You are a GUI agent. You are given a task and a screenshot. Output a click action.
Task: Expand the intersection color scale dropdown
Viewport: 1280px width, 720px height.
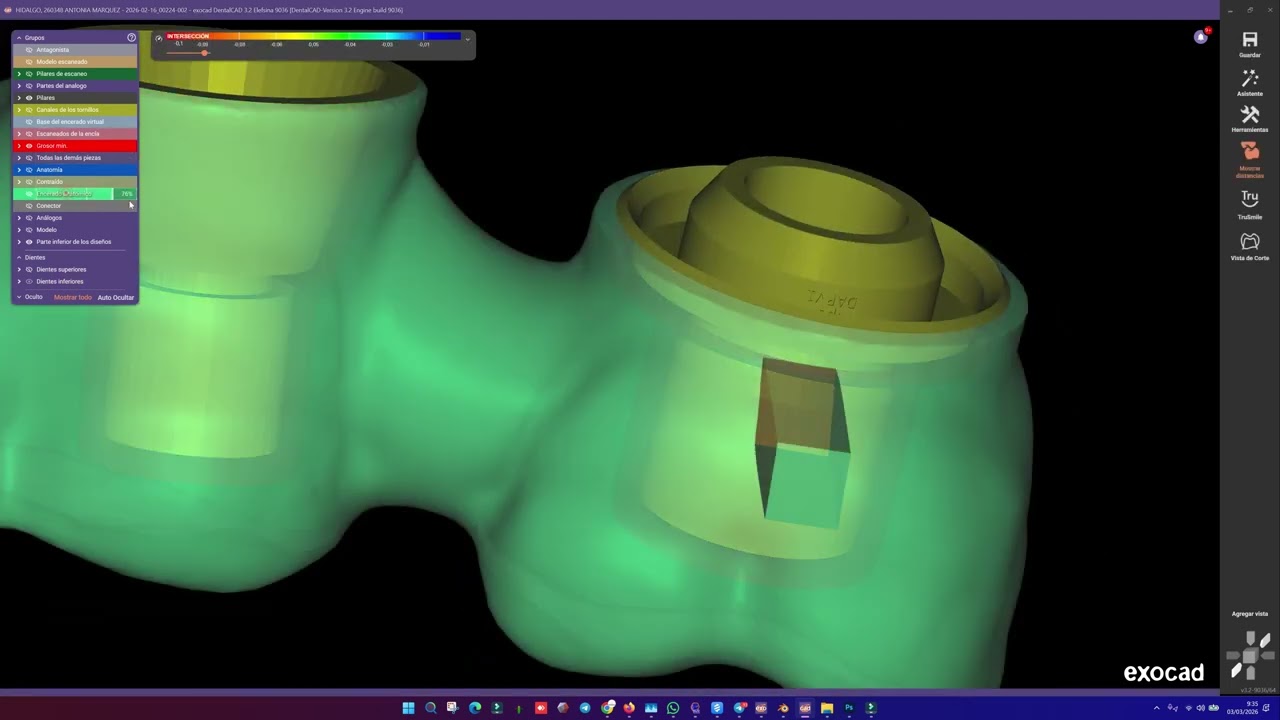point(467,39)
